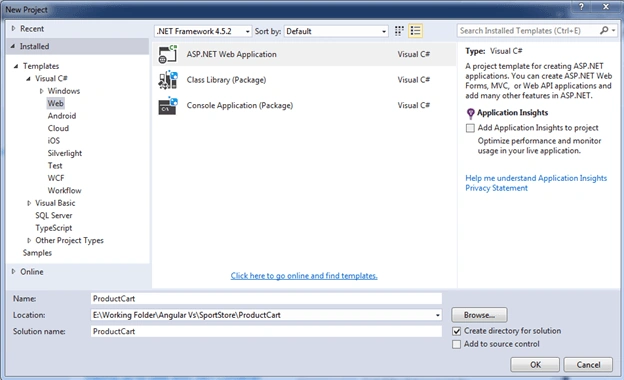Click the Console Application (Package) template icon
Viewport: 624px width, 380px height.
[x=168, y=106]
